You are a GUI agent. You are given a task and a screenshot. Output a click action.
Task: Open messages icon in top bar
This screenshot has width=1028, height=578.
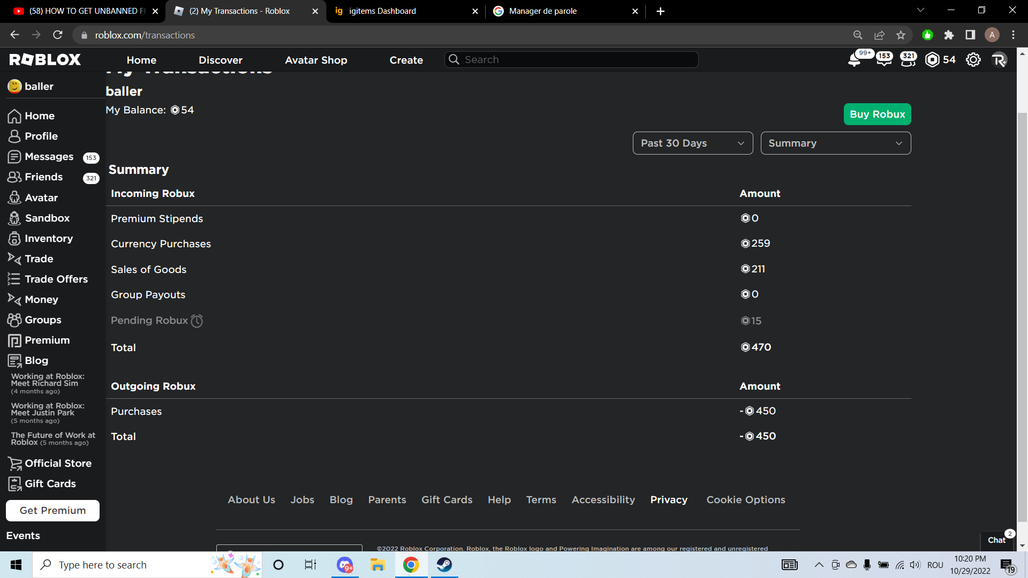pos(884,60)
